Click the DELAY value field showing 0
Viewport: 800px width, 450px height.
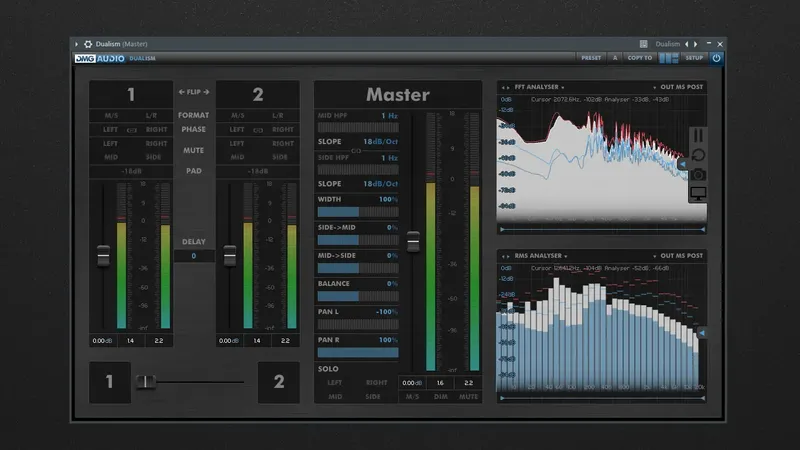click(x=194, y=256)
